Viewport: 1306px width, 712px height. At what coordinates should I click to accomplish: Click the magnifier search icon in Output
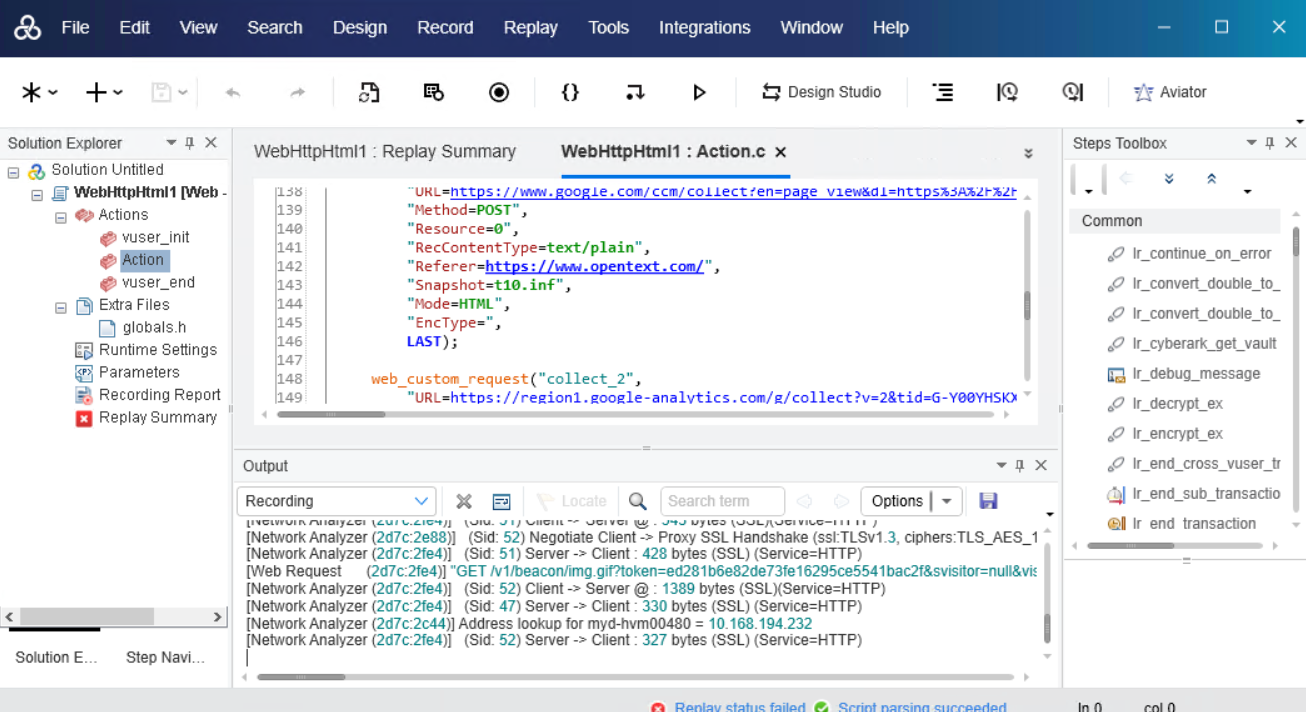(x=638, y=501)
